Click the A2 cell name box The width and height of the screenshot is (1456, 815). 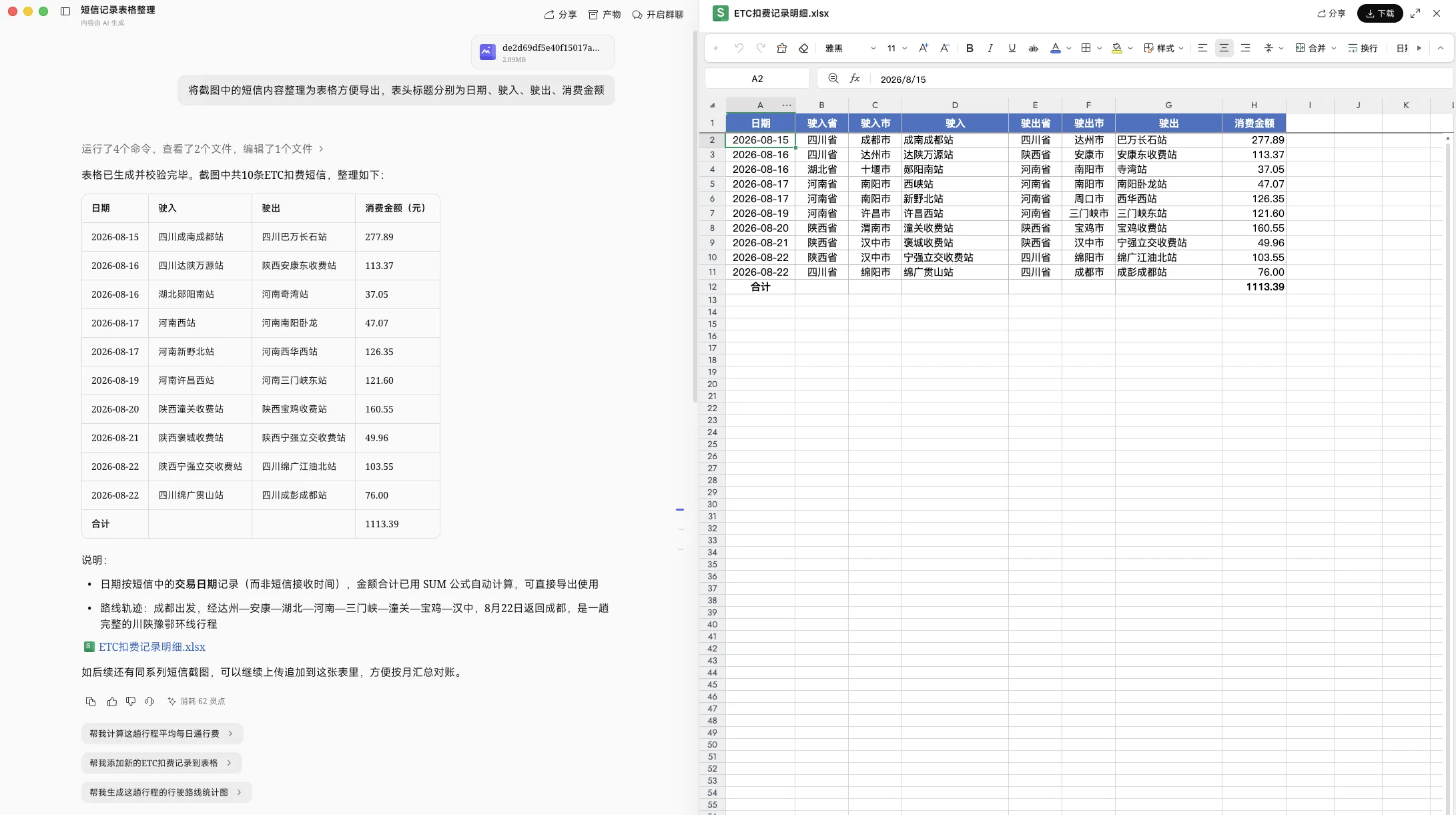coord(757,79)
